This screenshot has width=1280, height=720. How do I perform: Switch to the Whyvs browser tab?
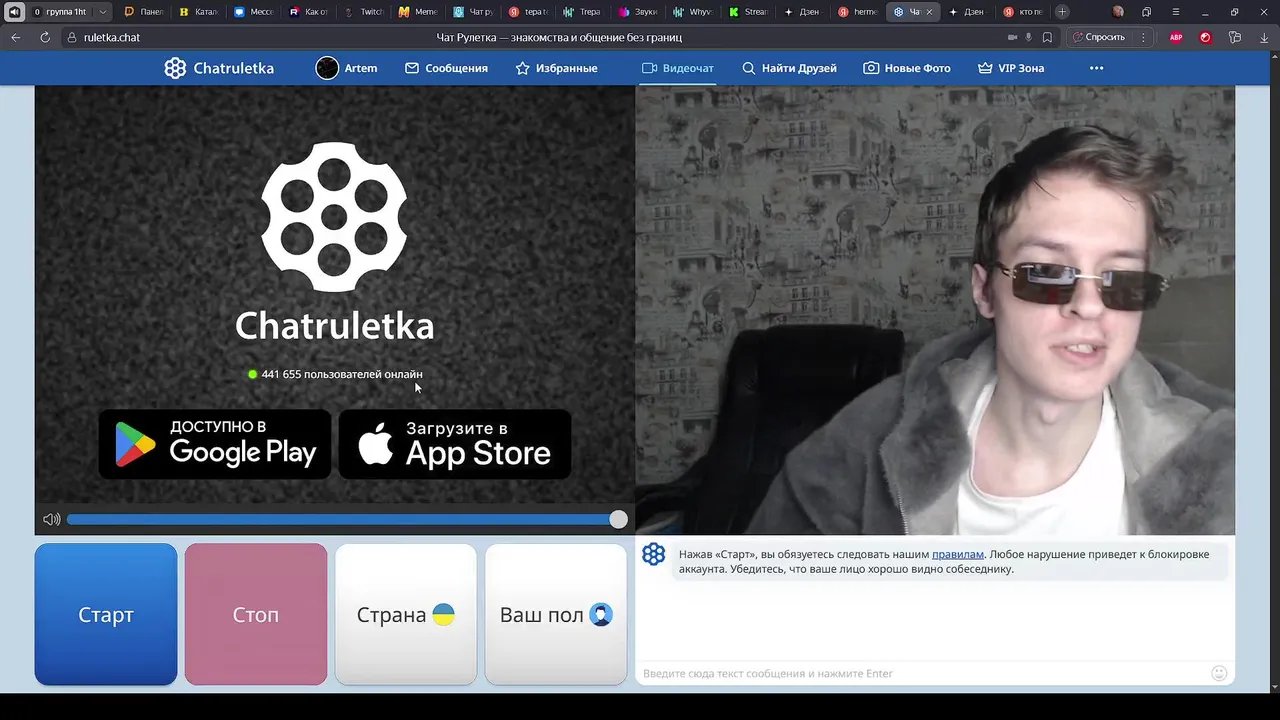[691, 12]
